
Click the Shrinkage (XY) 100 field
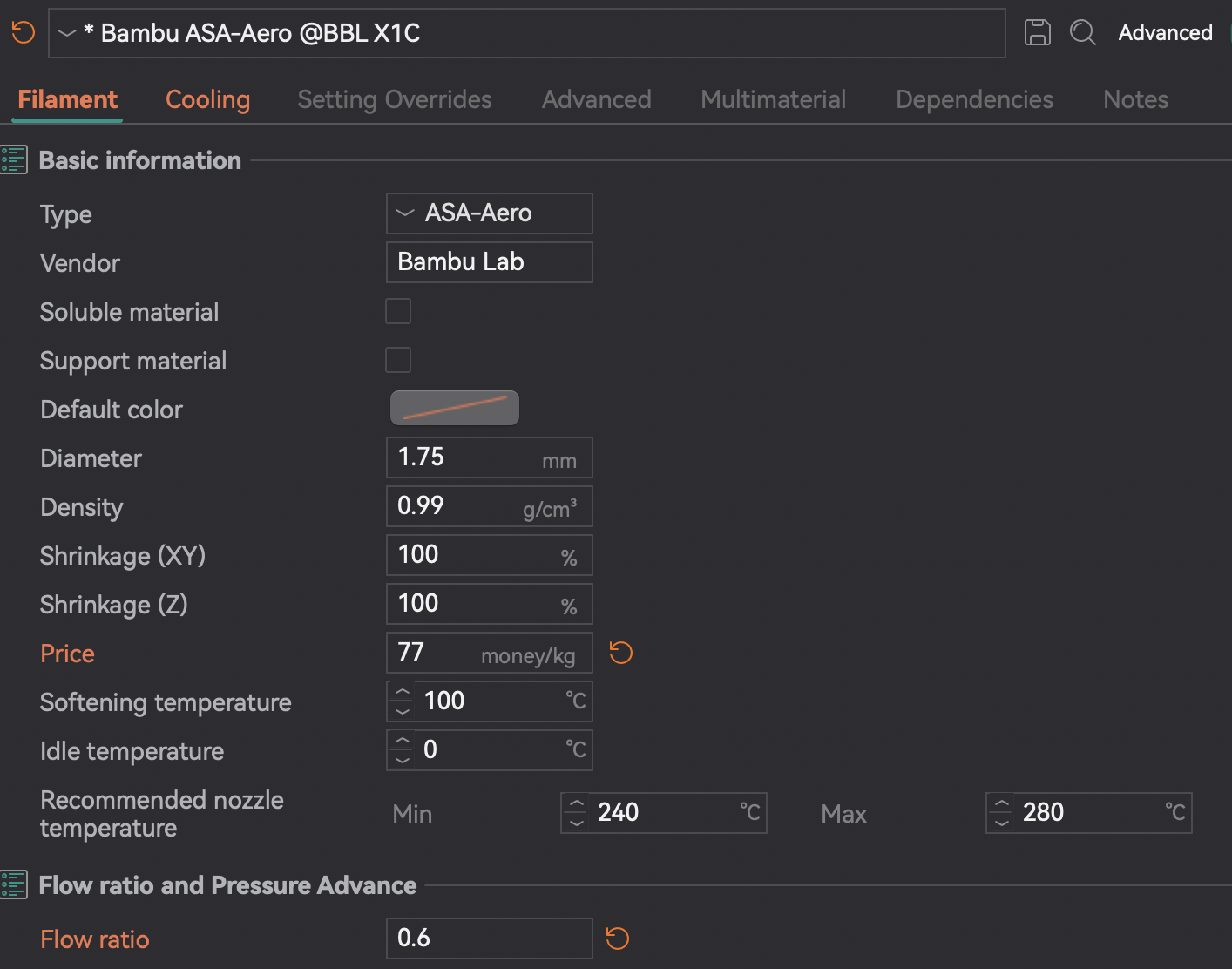[x=490, y=555]
